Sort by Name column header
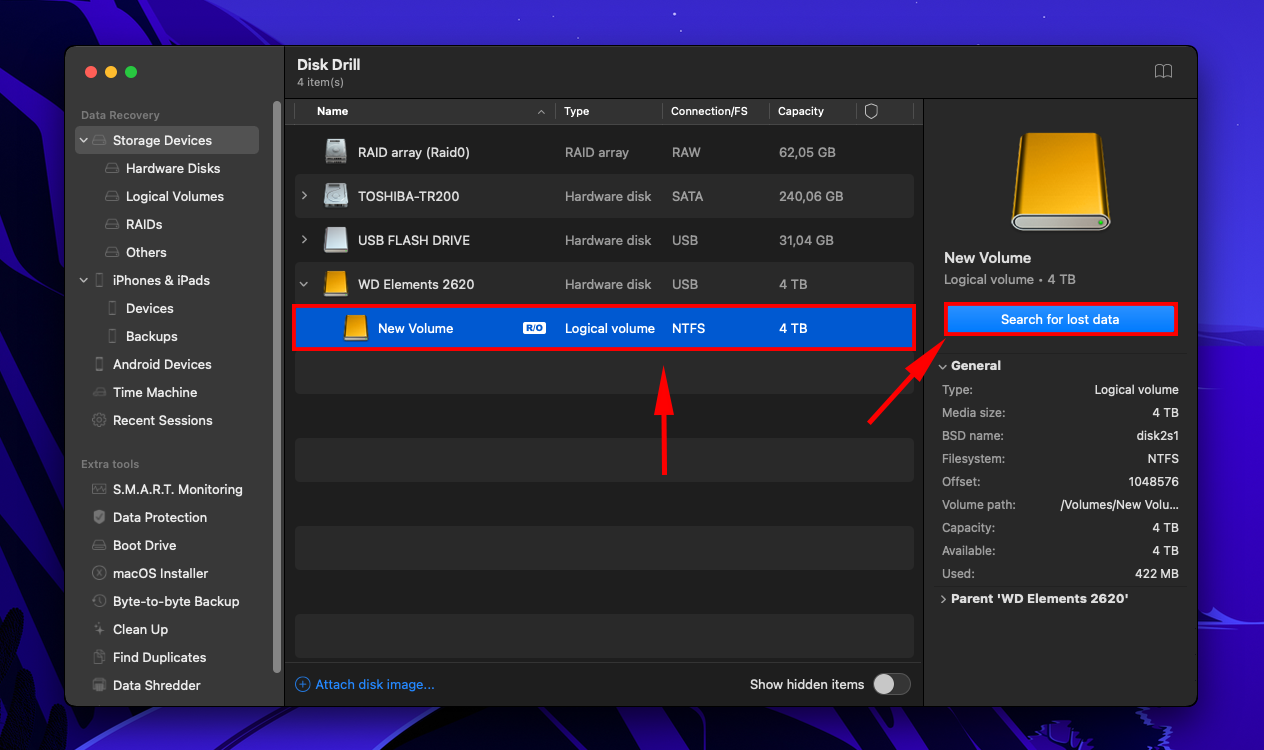 (333, 111)
